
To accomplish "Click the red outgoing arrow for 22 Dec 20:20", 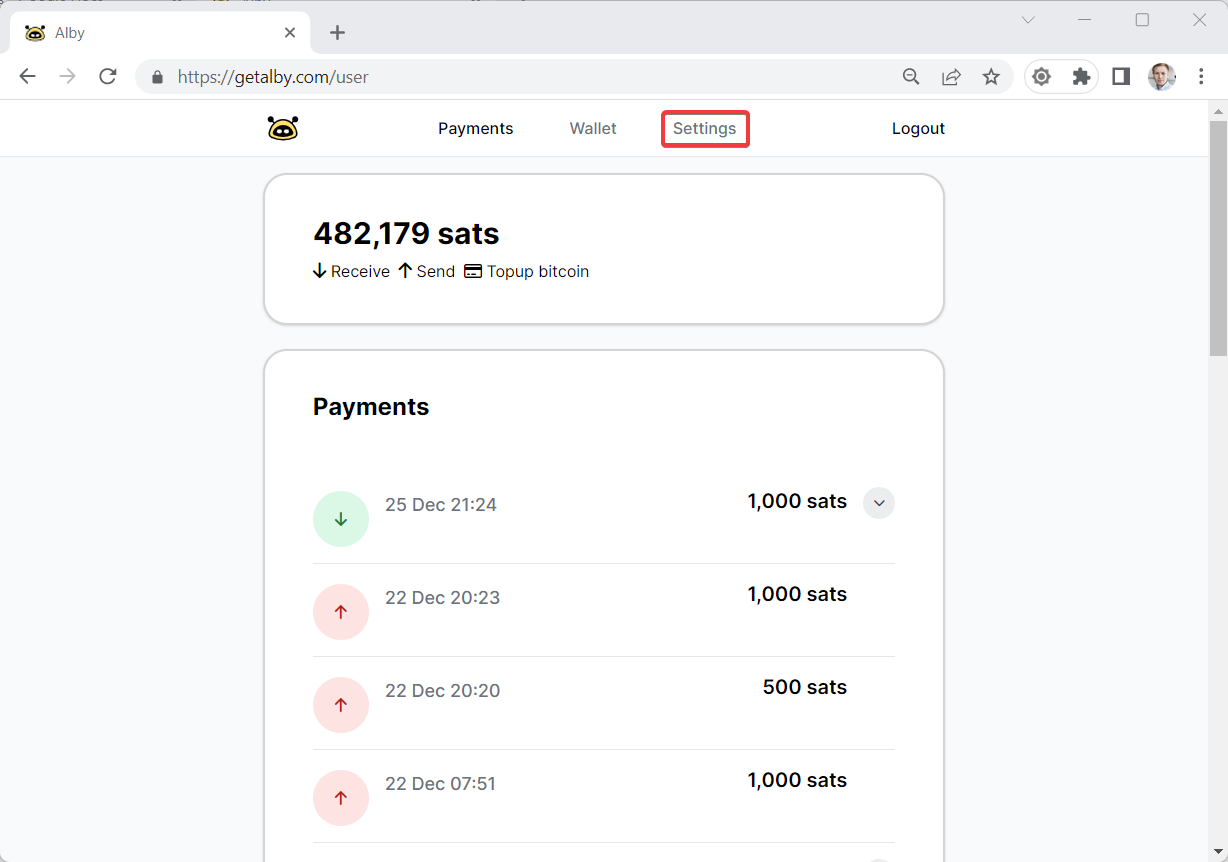I will point(341,705).
